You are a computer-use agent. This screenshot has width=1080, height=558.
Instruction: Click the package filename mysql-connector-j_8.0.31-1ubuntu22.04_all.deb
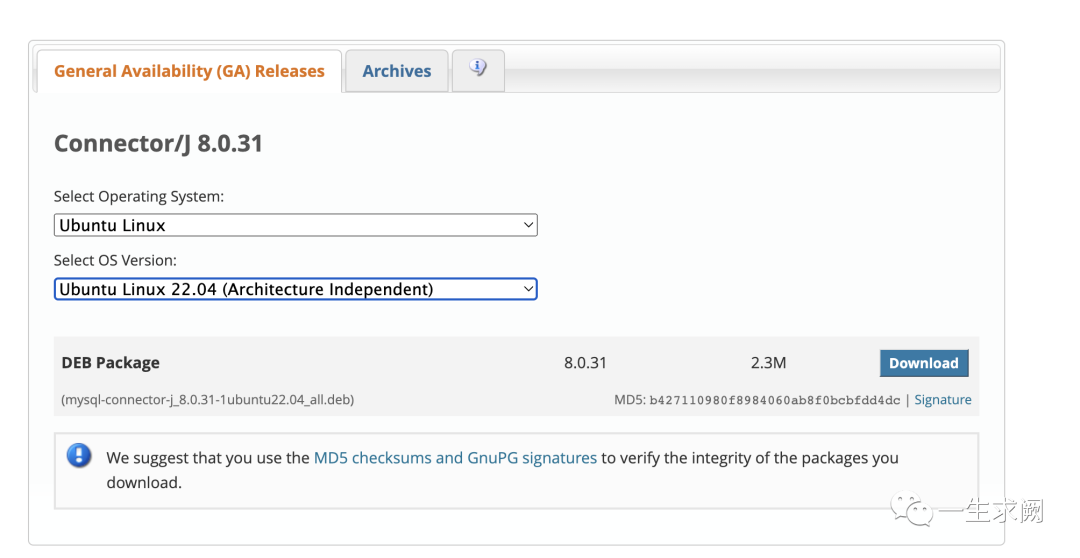[207, 400]
